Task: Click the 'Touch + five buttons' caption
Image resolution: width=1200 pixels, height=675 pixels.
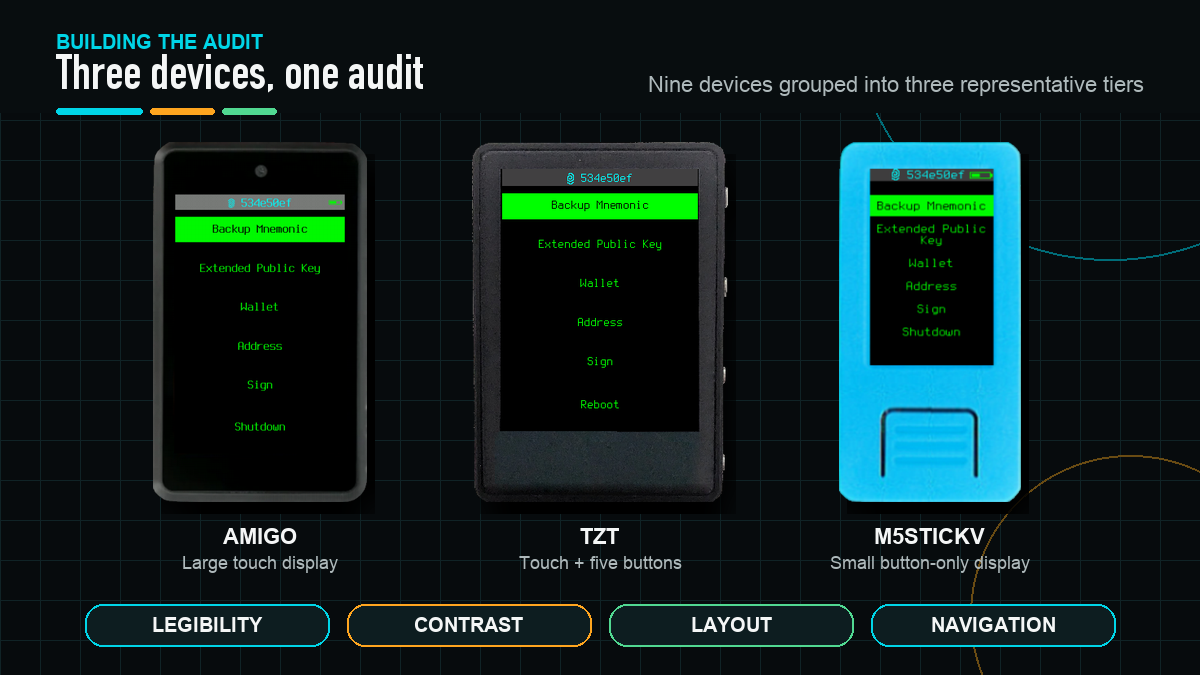Action: 600,563
